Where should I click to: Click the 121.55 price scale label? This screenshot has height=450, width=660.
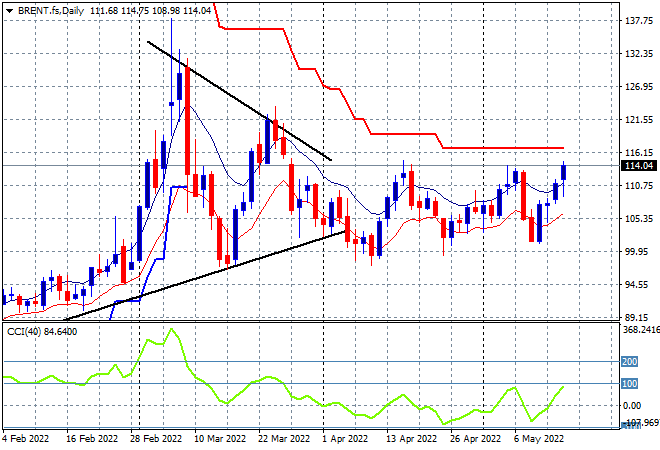point(639,120)
